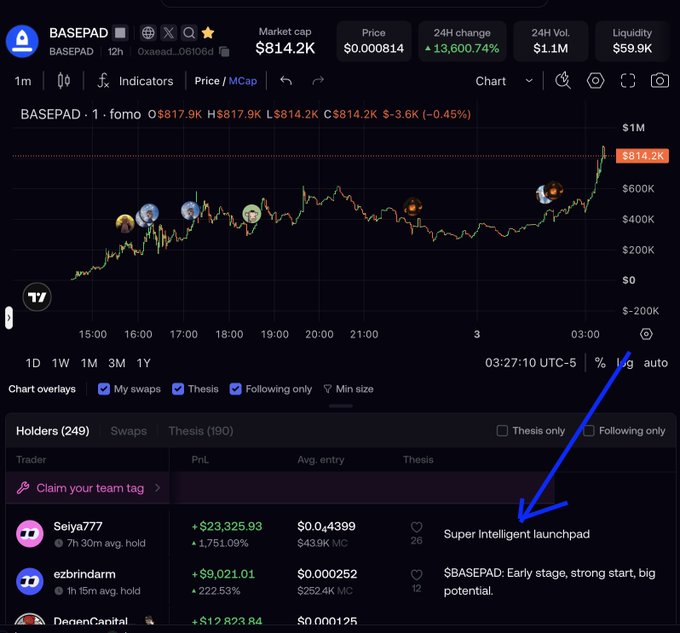680x633 pixels.
Task: Redo the chart action
Action: 318,81
